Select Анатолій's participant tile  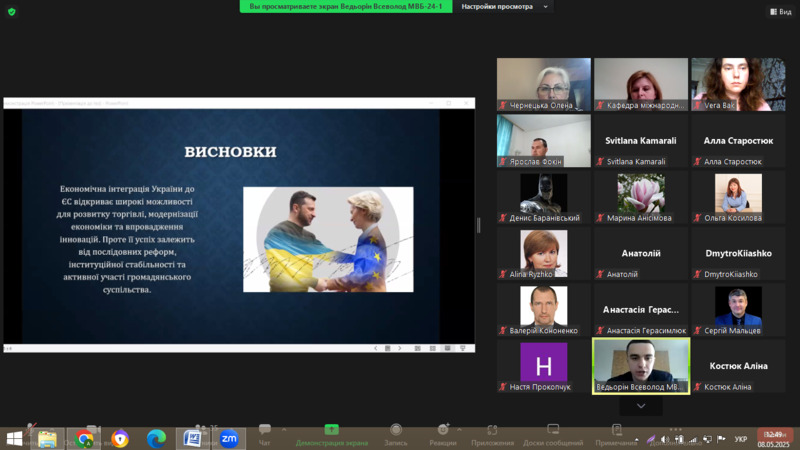tap(641, 253)
